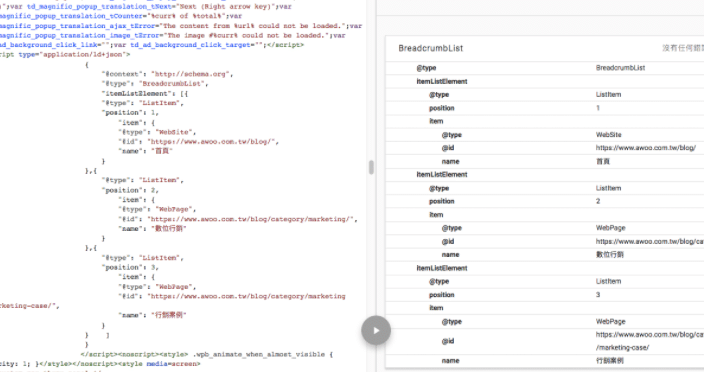Image resolution: width=704 pixels, height=372 pixels.
Task: Click the keting-case/", wrapped code line
Action: (x=30, y=306)
